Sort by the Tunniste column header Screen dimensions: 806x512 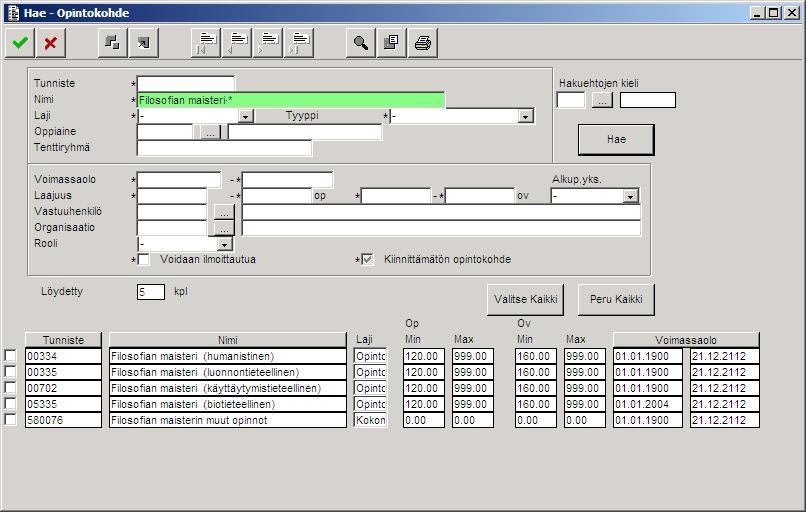pos(63,340)
